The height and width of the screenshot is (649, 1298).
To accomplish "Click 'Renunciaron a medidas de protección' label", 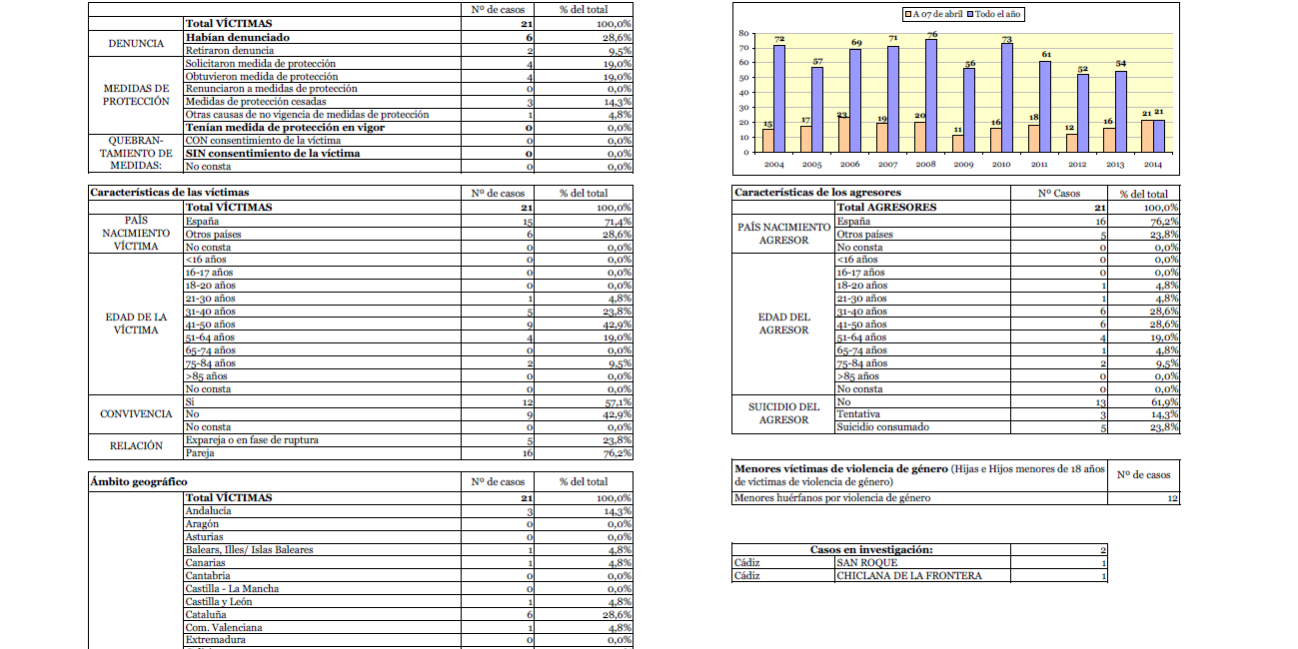I will click(x=272, y=89).
